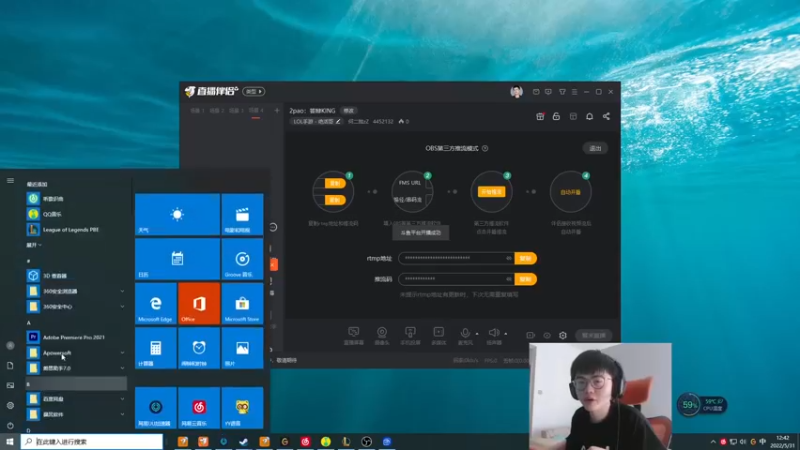The height and width of the screenshot is (450, 800).
Task: Select the first scene tab
Action: point(197,111)
